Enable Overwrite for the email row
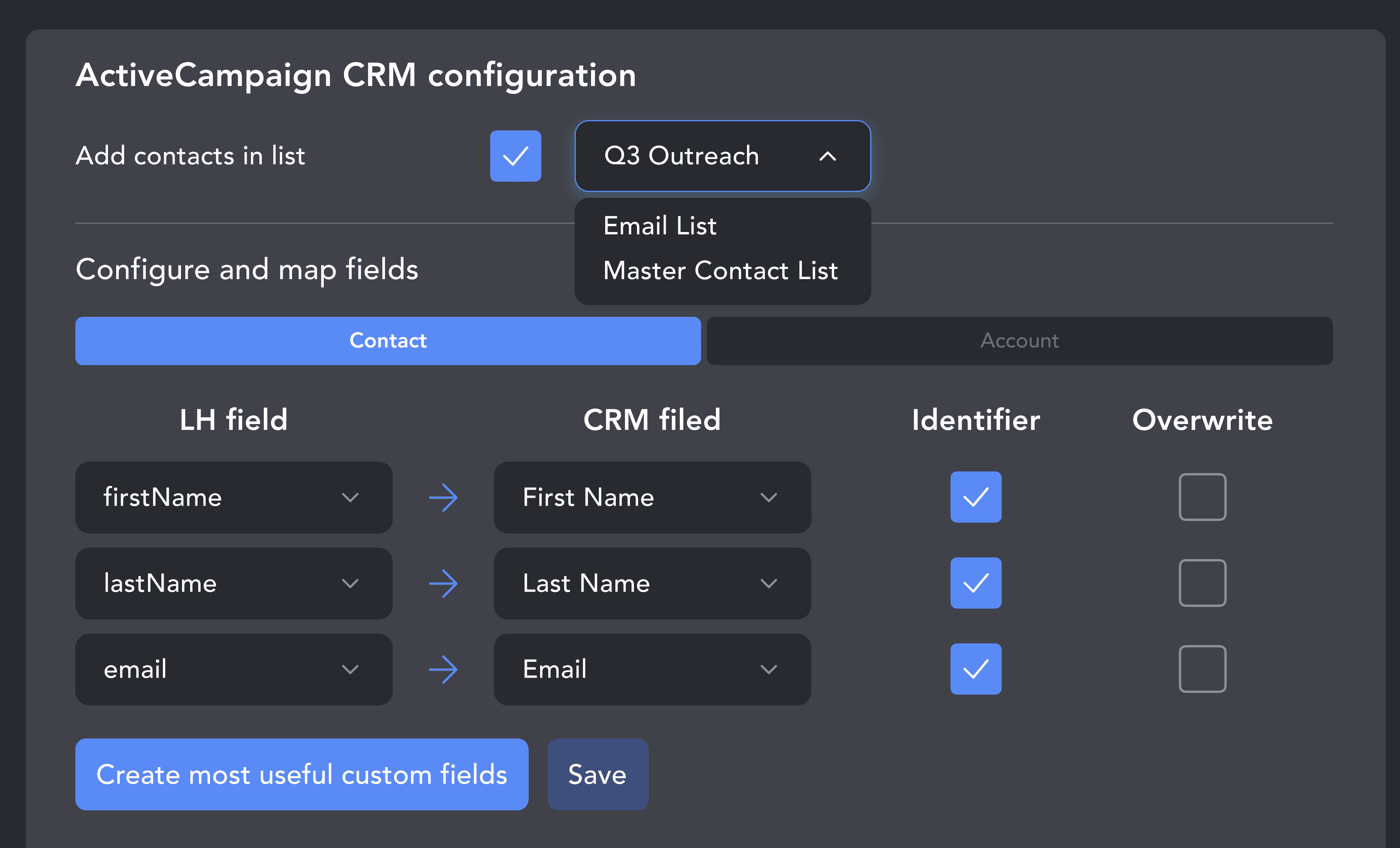Image resolution: width=1400 pixels, height=848 pixels. point(1202,669)
